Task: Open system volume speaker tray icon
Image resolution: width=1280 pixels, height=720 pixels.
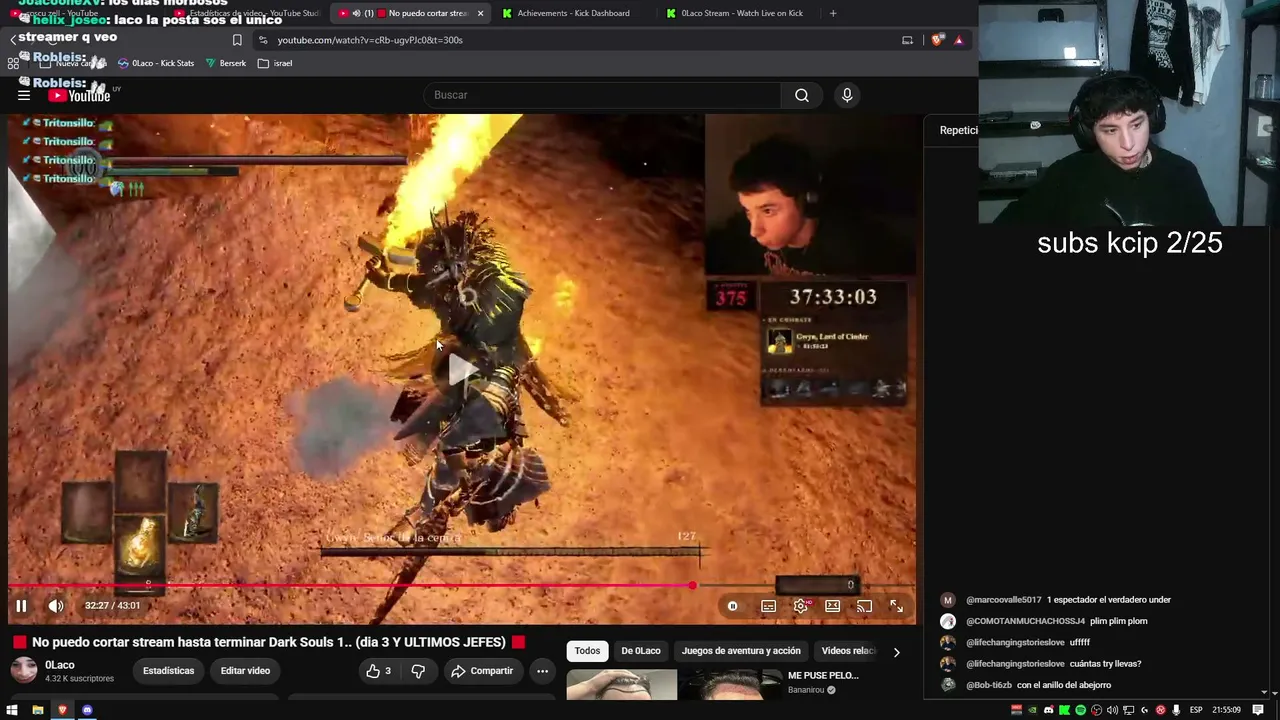Action: point(1112,710)
